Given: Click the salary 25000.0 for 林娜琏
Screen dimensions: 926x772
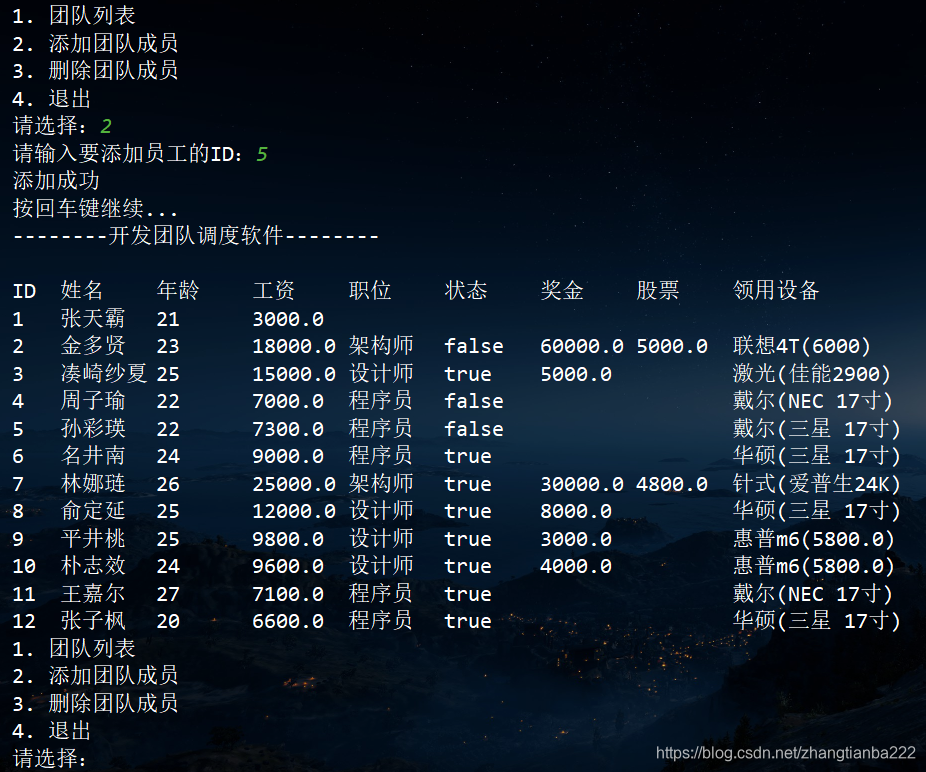Looking at the screenshot, I should coord(294,484).
